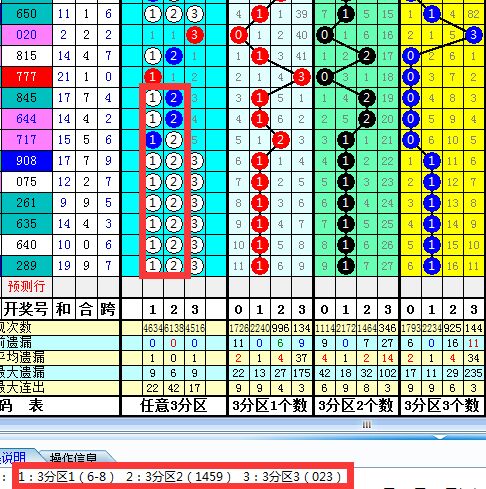486x489 pixels.
Task: Click the red ball 3 in row 777
Action: click(301, 77)
